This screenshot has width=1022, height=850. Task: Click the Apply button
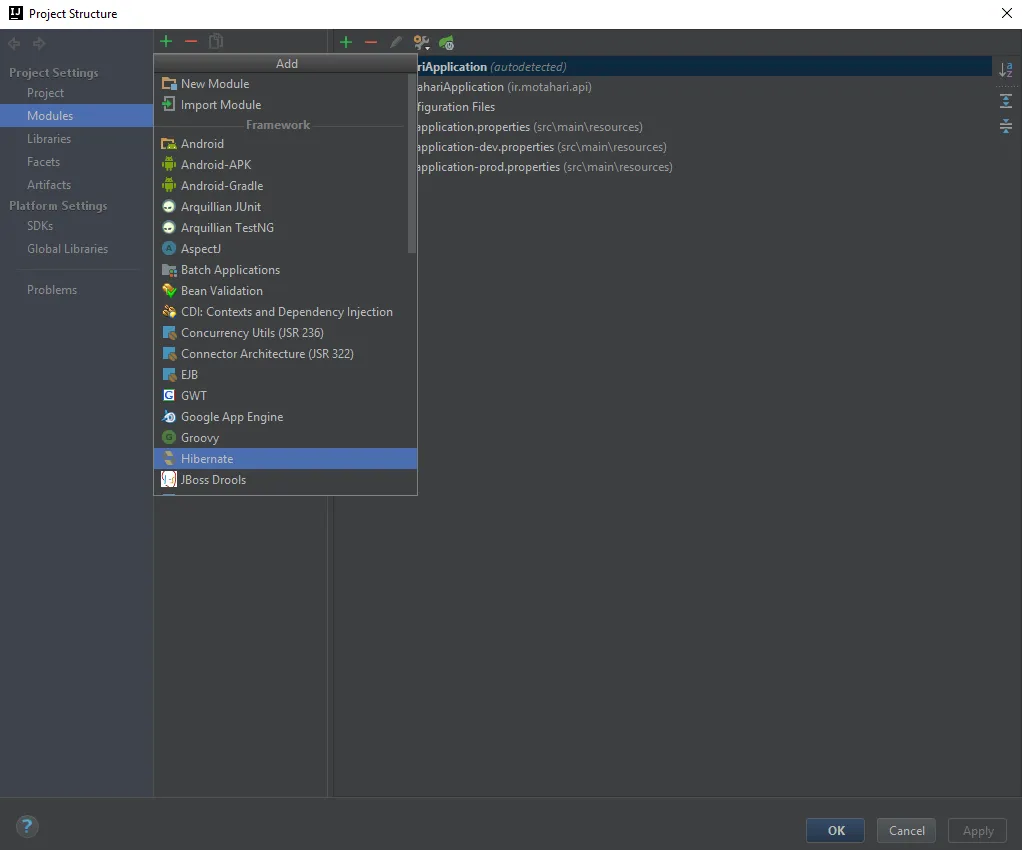point(978,830)
